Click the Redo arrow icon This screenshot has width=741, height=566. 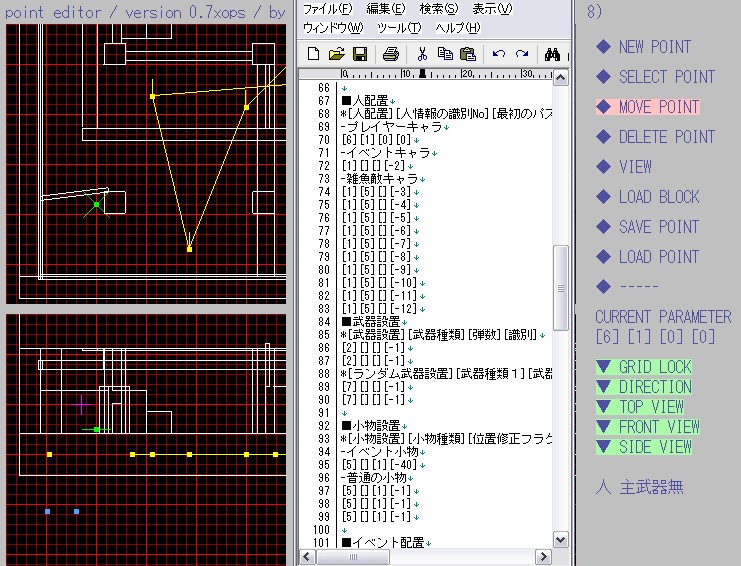point(521,54)
